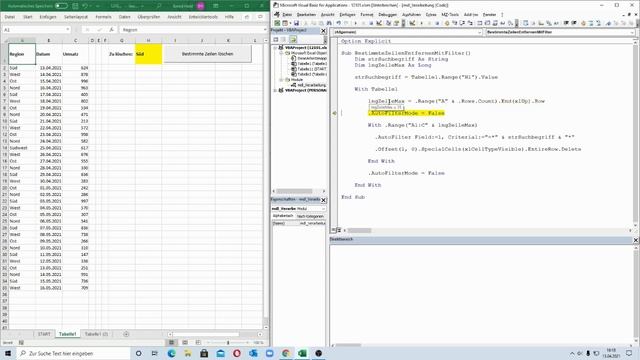This screenshot has width=640, height=360.
Task: Click the Excel formula bar showing Region
Action: click(x=191, y=30)
